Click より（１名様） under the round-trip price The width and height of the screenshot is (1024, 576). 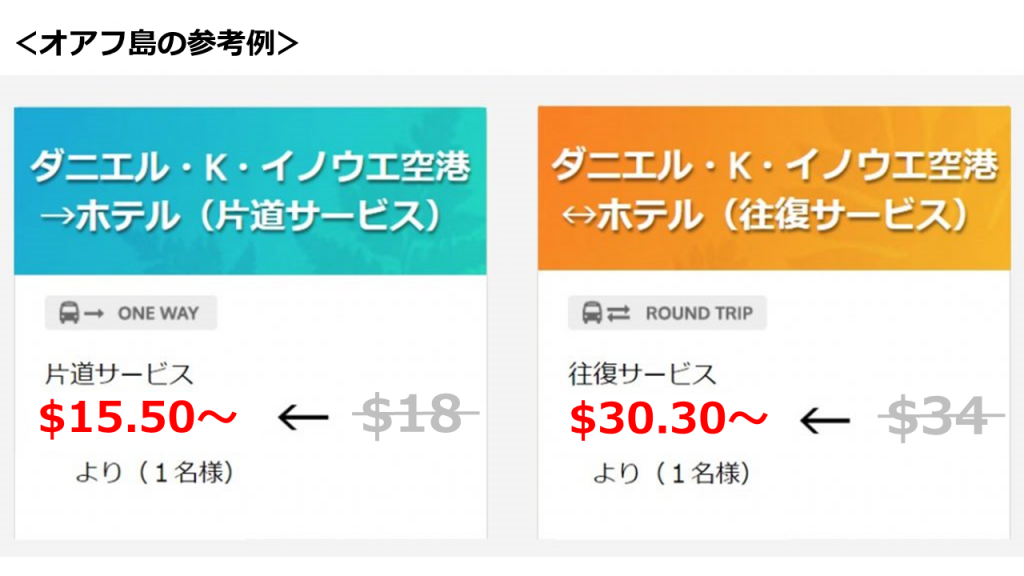pos(672,472)
